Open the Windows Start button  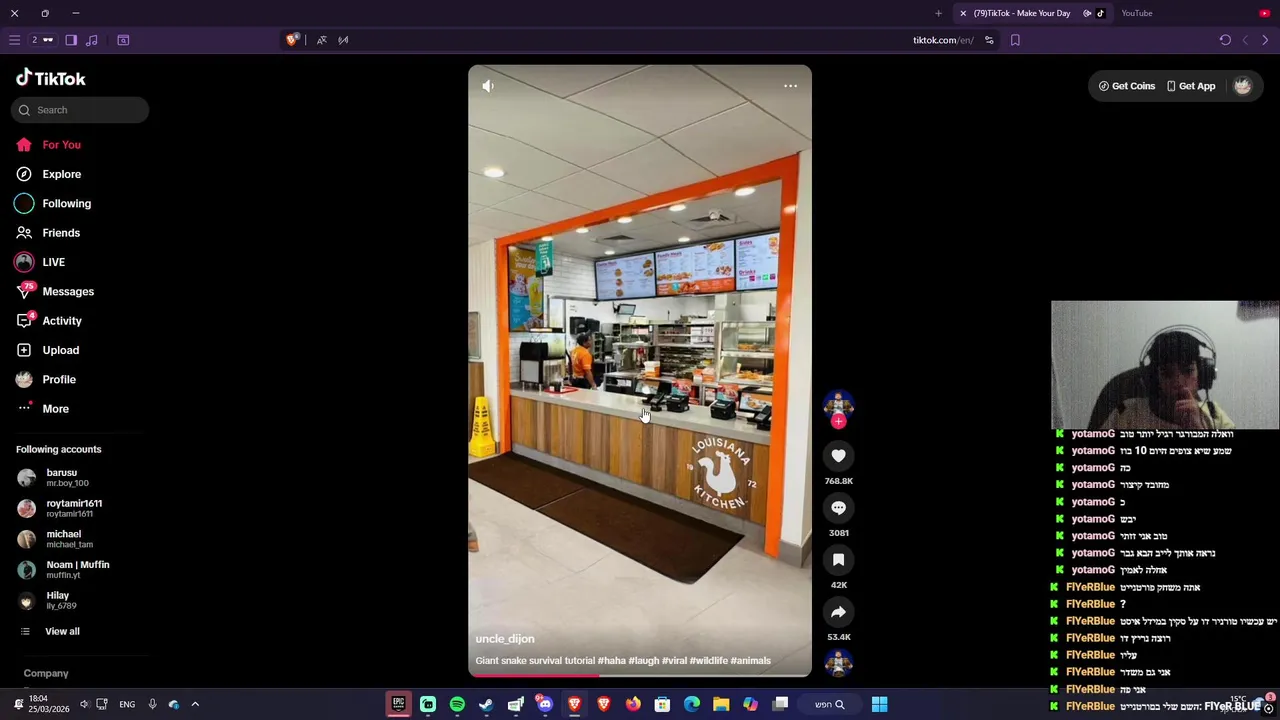click(x=879, y=704)
